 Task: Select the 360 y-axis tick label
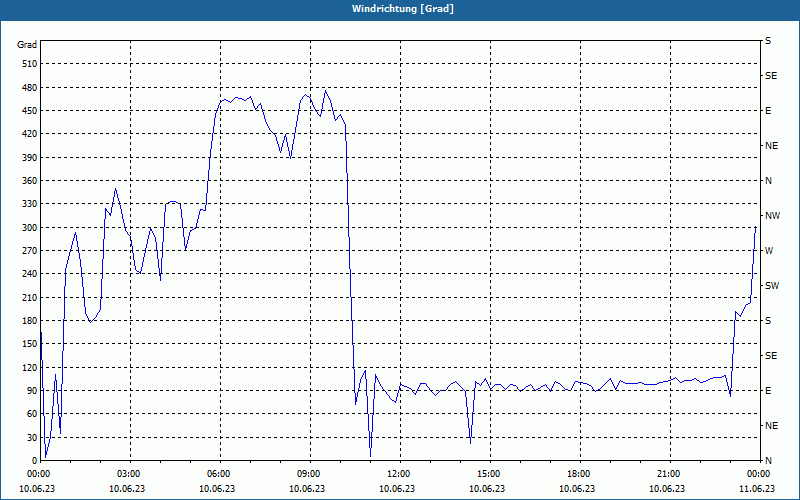30,181
